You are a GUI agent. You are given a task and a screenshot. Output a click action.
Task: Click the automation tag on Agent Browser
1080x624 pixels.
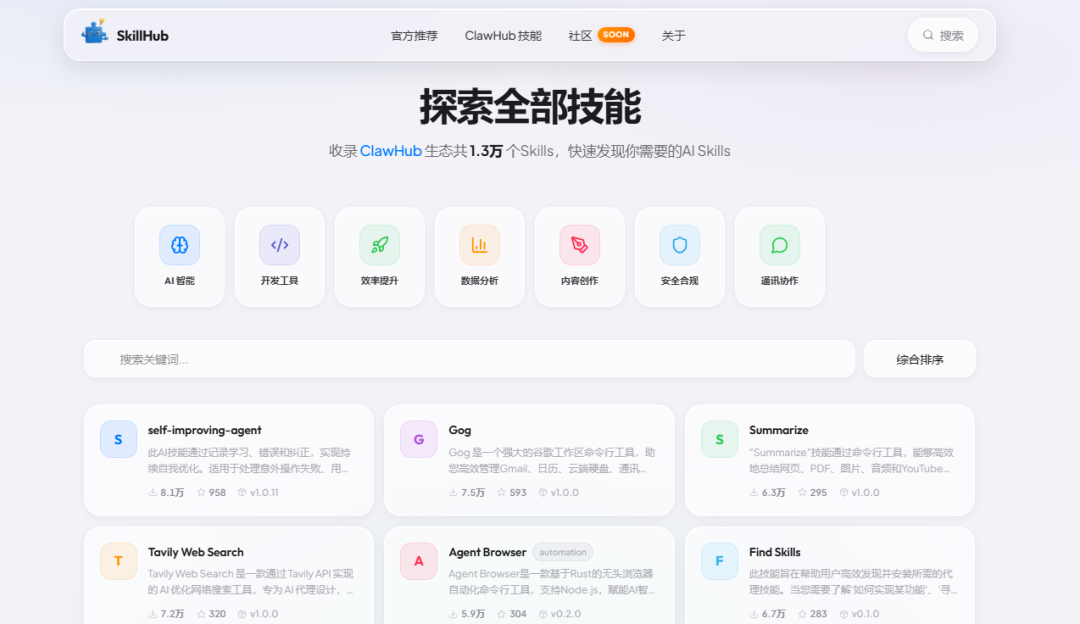click(563, 552)
